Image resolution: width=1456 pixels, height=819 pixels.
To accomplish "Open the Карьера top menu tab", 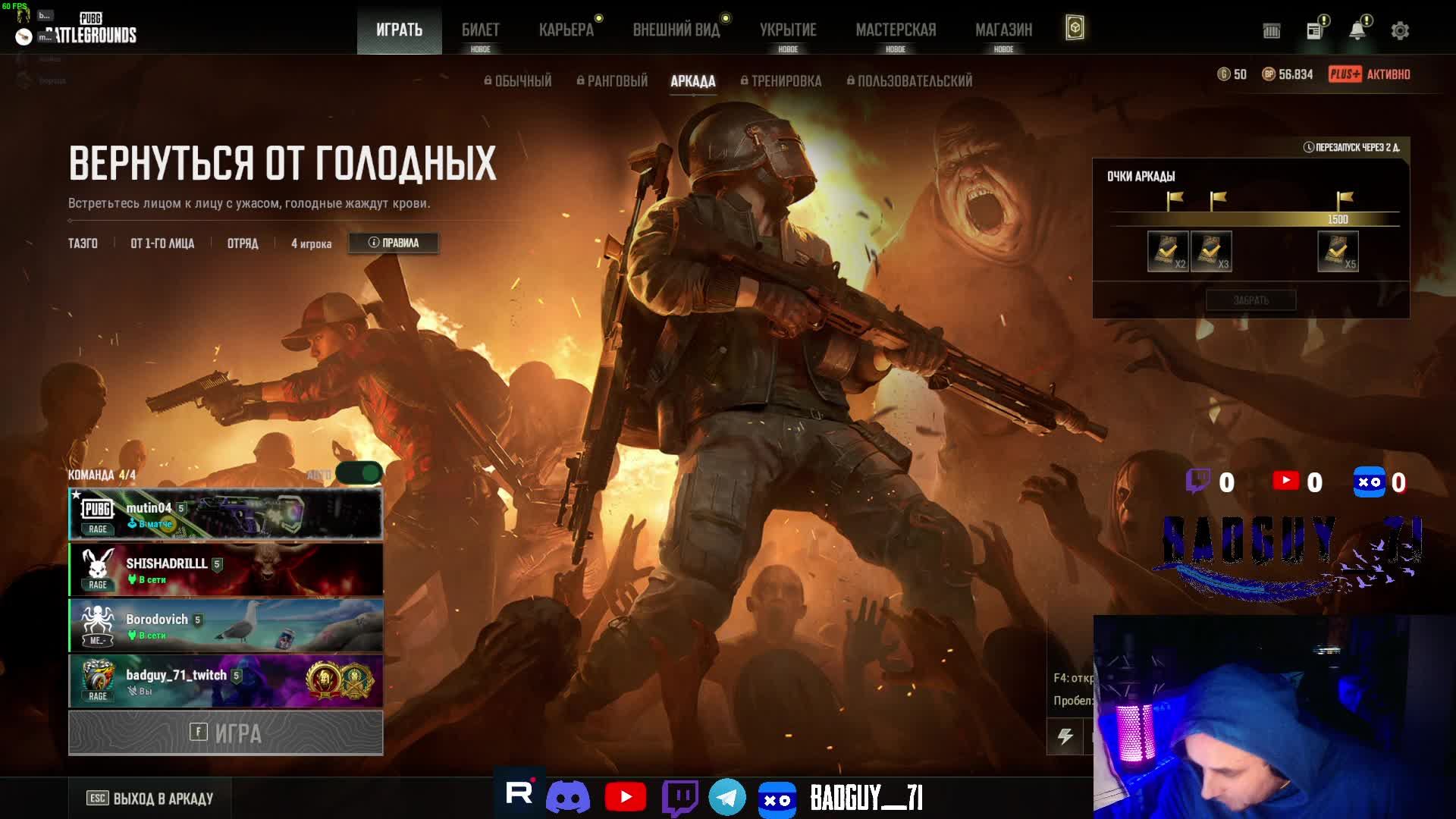I will pos(566,30).
